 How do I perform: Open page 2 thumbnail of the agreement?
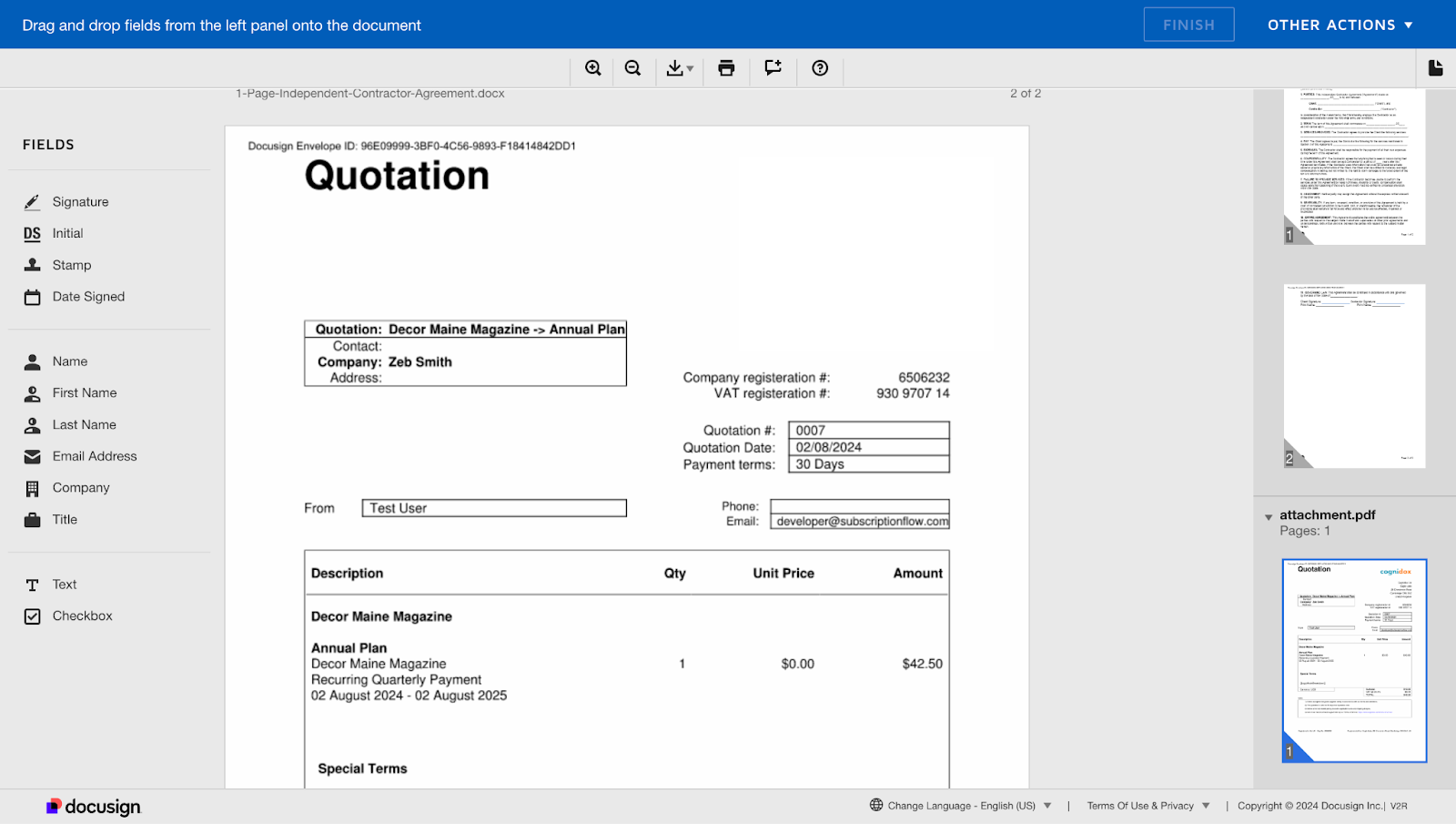point(1354,376)
